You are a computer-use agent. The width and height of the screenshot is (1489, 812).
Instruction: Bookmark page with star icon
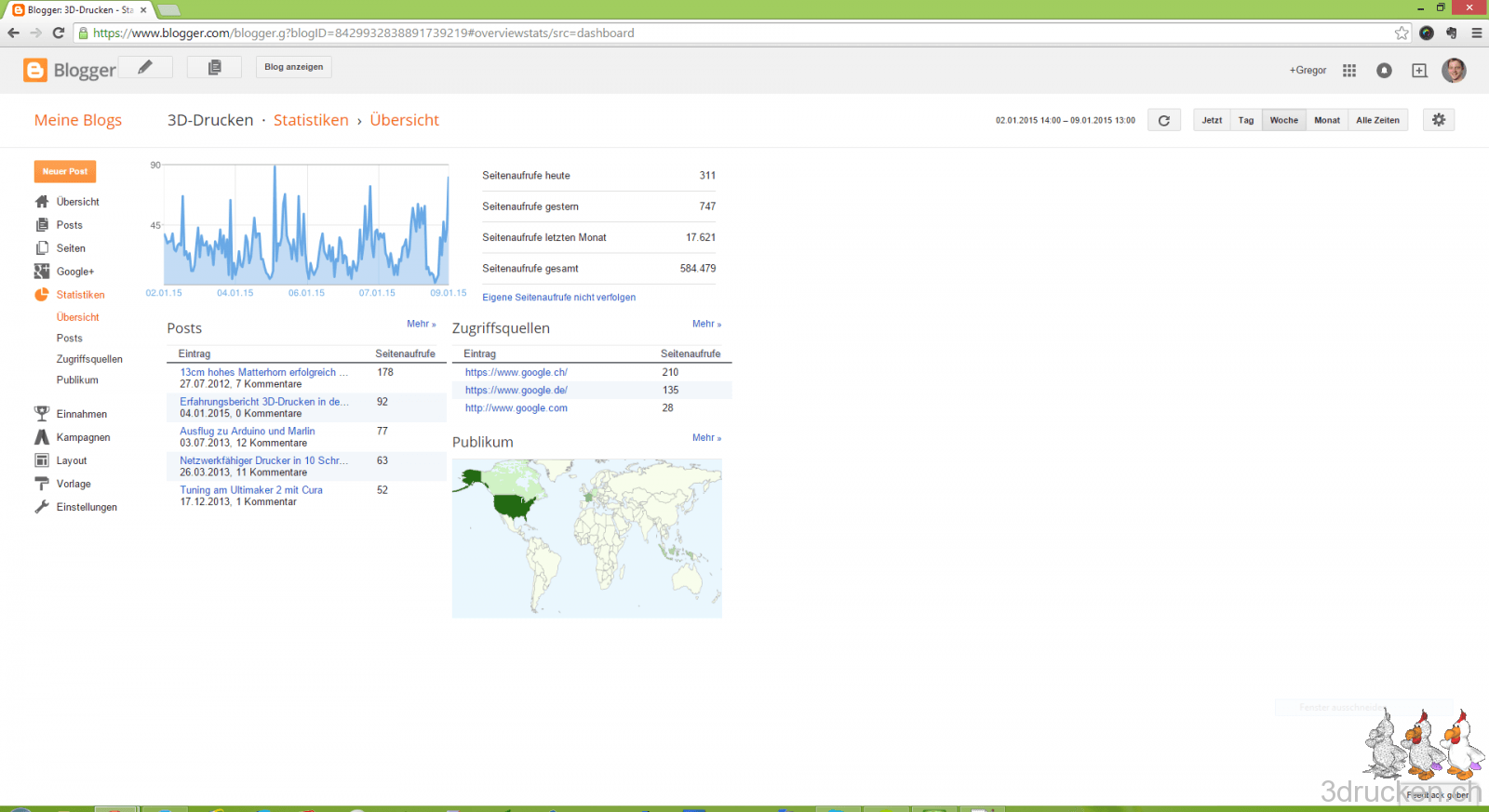tap(1402, 33)
